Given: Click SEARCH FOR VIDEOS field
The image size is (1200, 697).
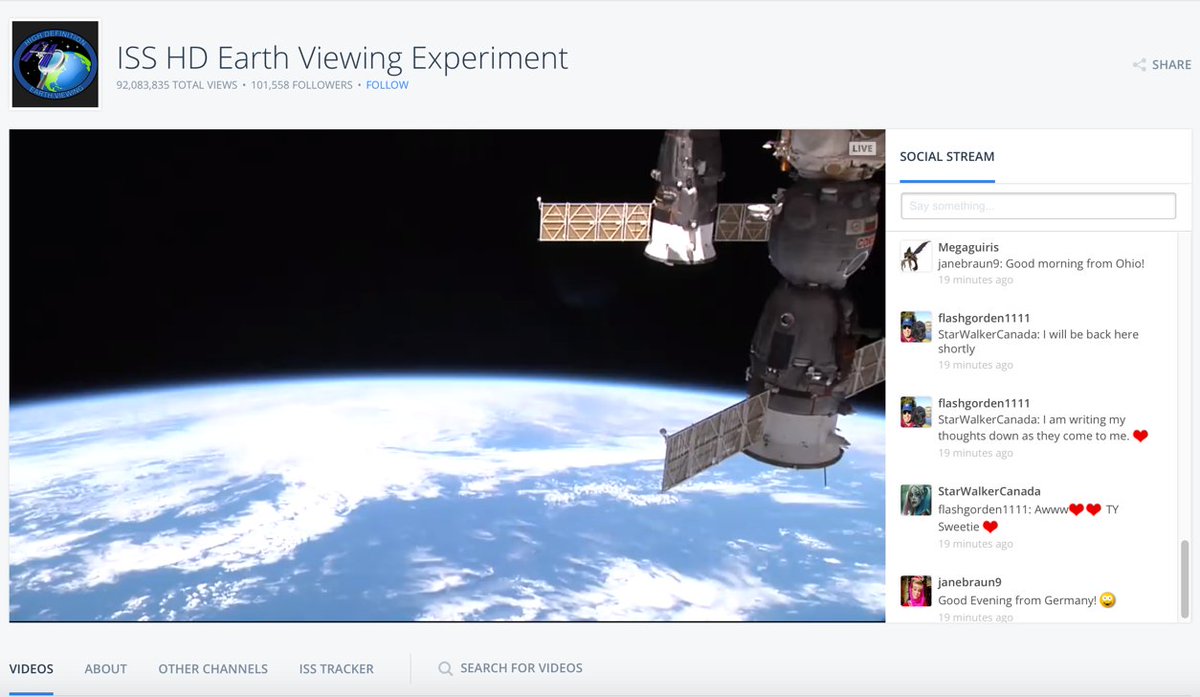Looking at the screenshot, I should 521,668.
